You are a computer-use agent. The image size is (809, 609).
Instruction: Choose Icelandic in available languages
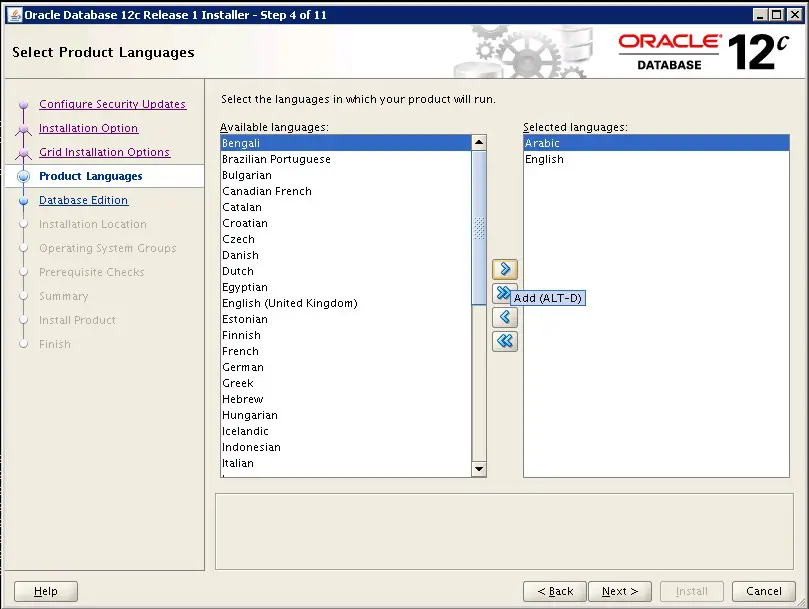(x=346, y=431)
